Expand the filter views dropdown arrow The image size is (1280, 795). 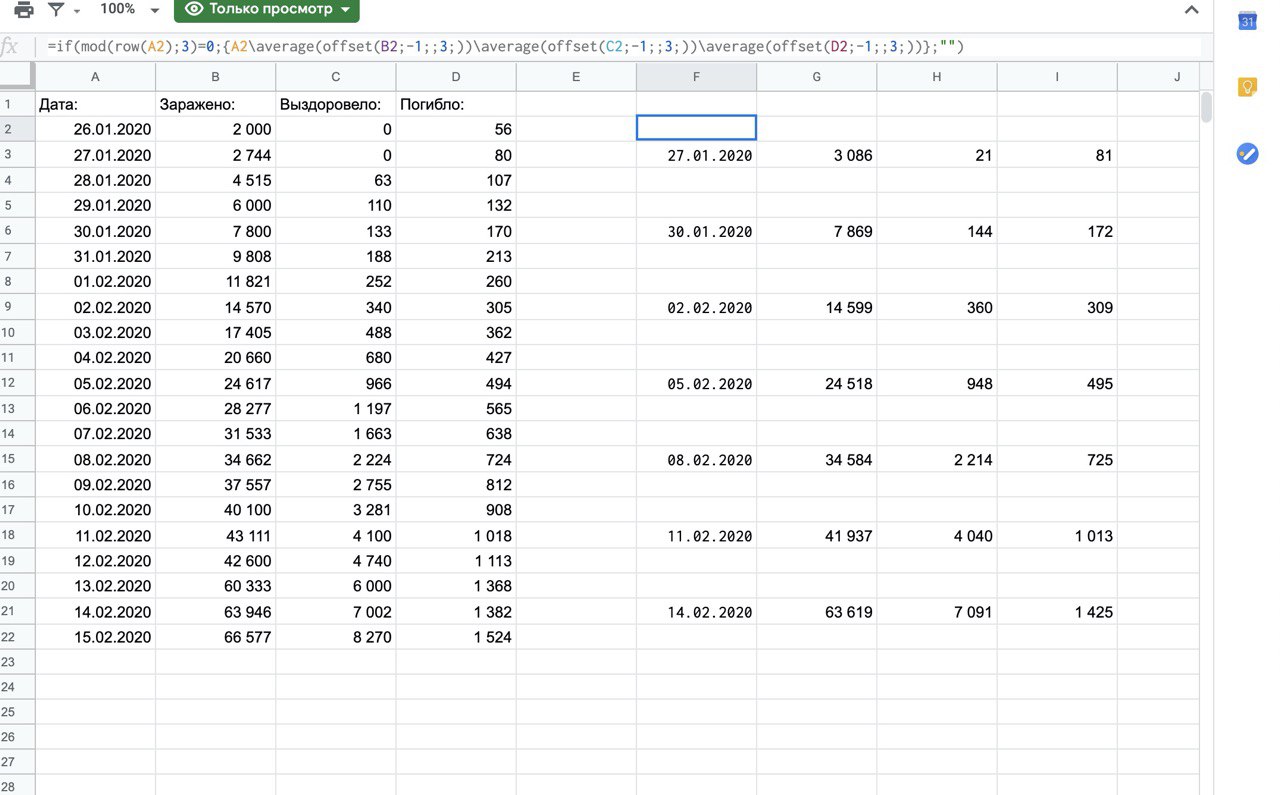[x=77, y=12]
